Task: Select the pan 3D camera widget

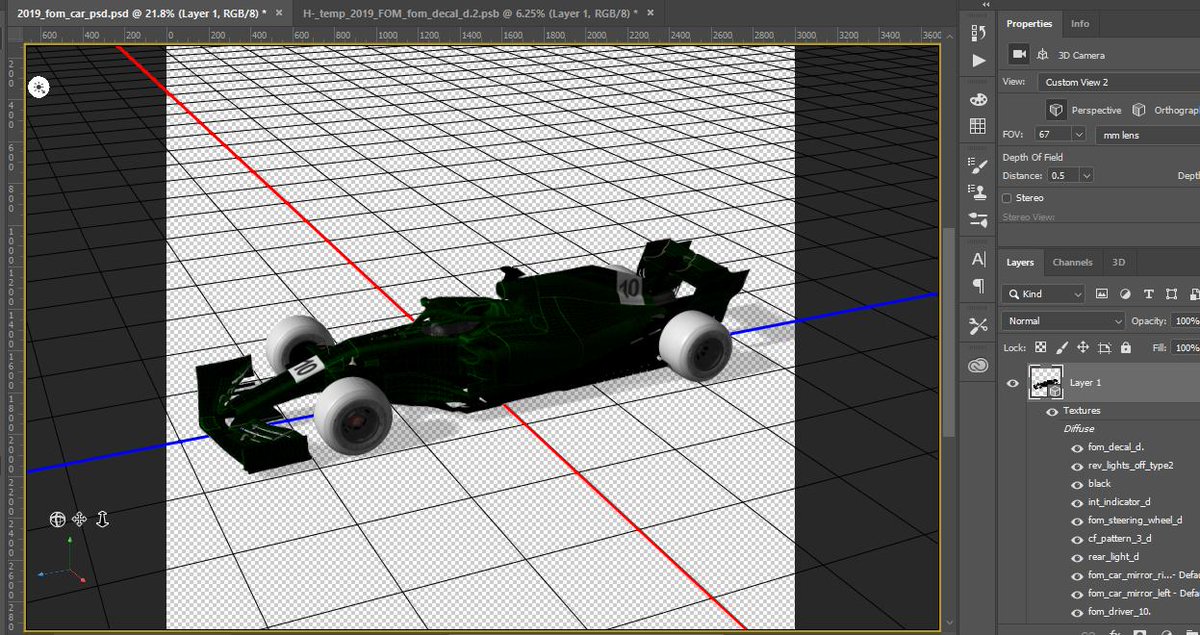Action: [x=80, y=519]
